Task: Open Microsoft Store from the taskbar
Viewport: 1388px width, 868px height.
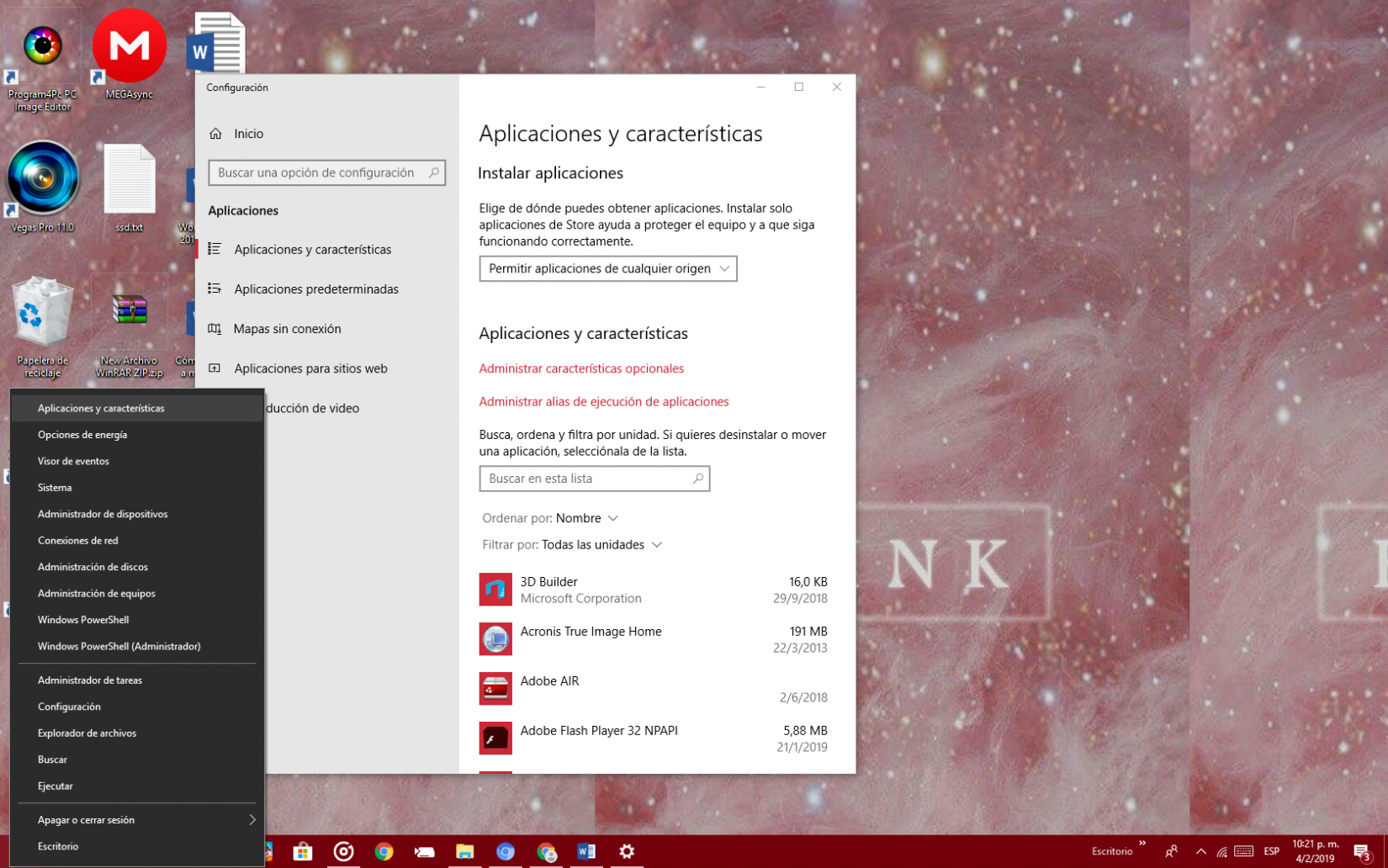Action: pos(303,851)
